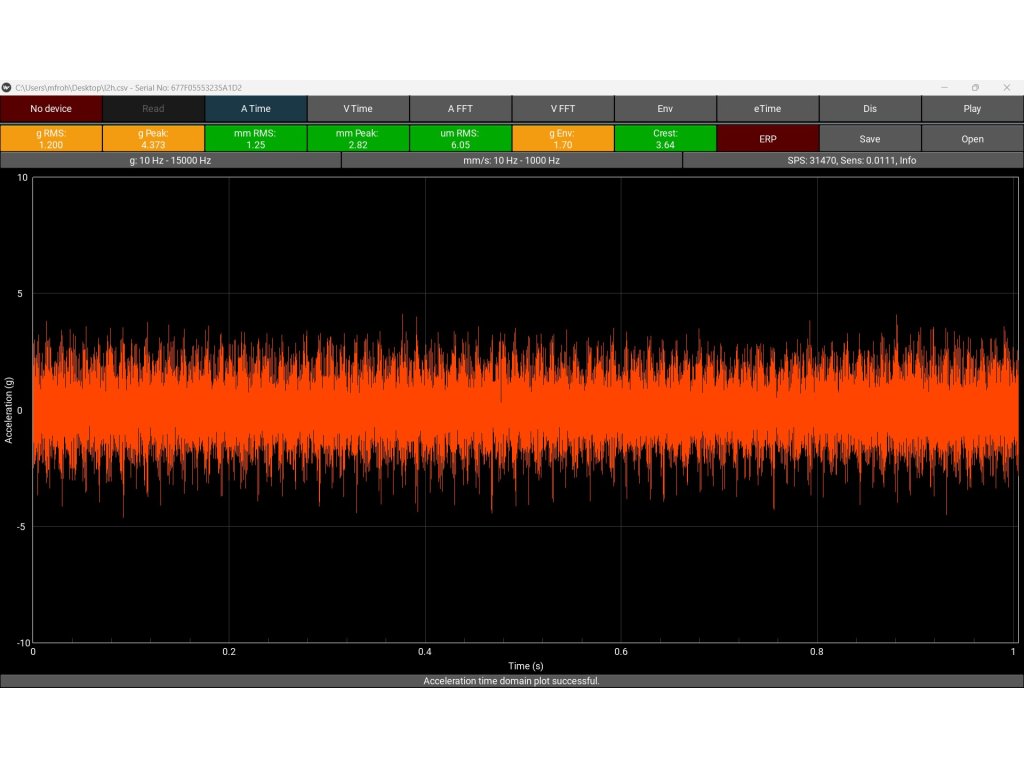Click the Crest 3.64 indicator
Image resolution: width=1024 pixels, height=768 pixels.
[665, 138]
